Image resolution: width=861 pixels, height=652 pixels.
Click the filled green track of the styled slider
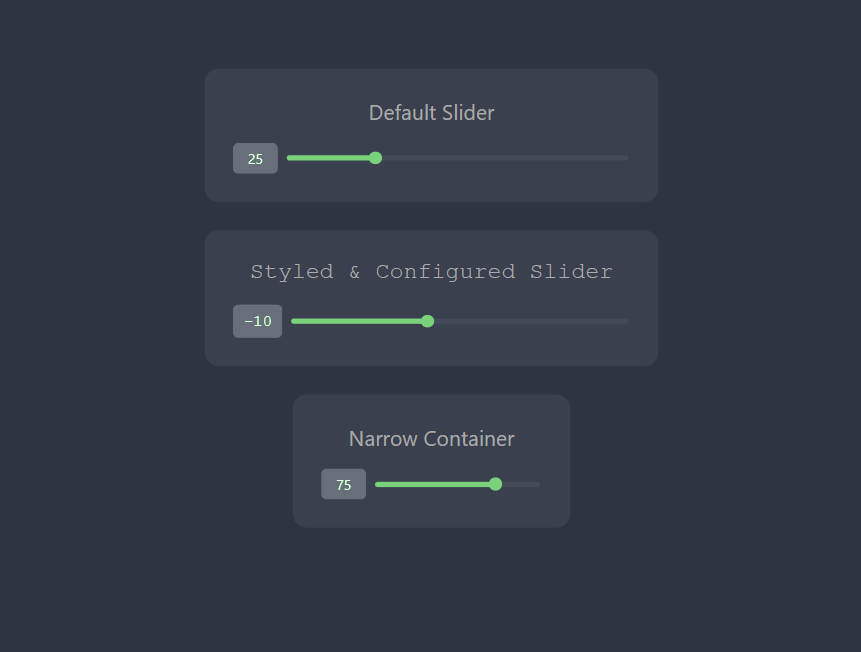(360, 321)
